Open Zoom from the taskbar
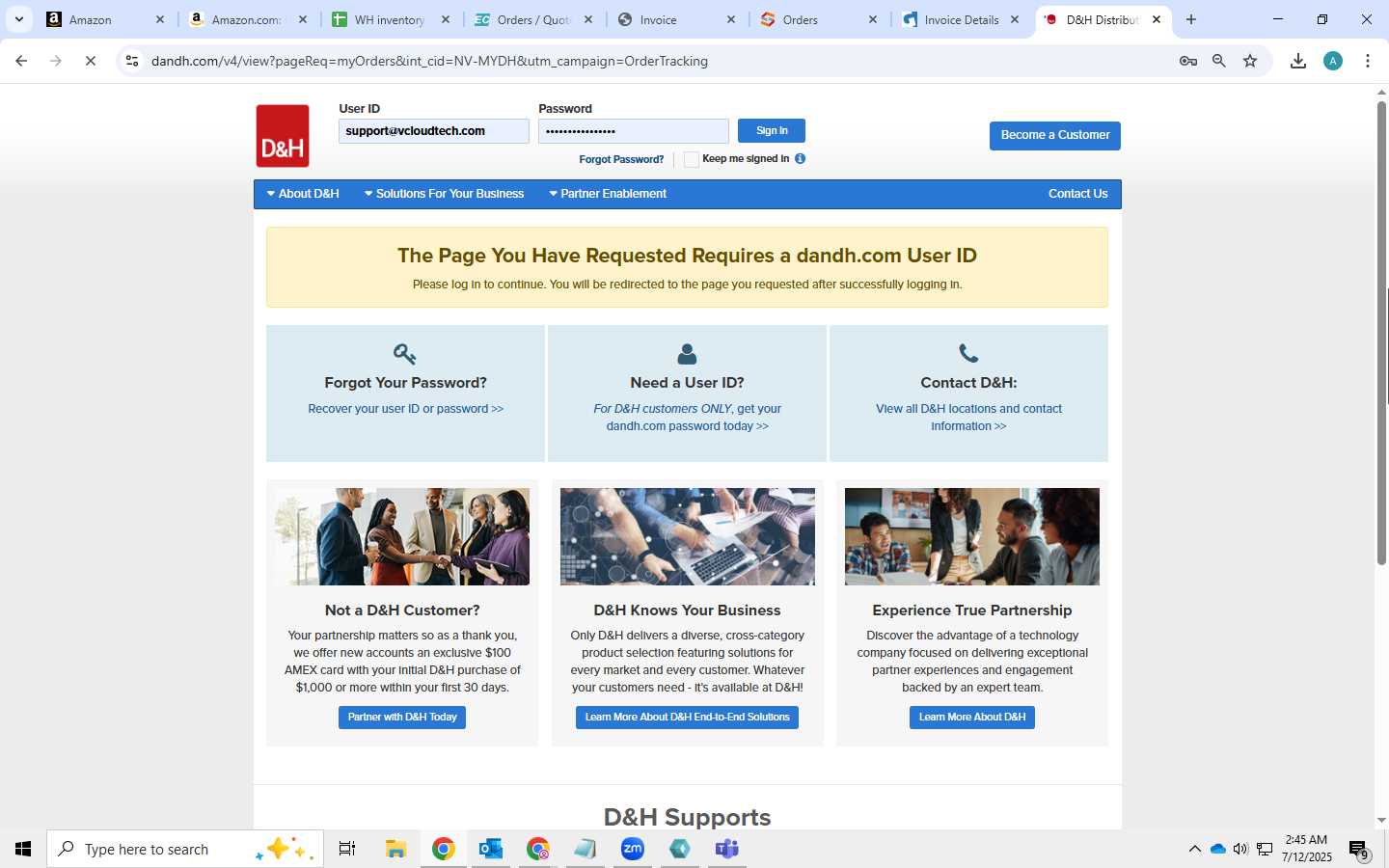The width and height of the screenshot is (1389, 868). [633, 849]
